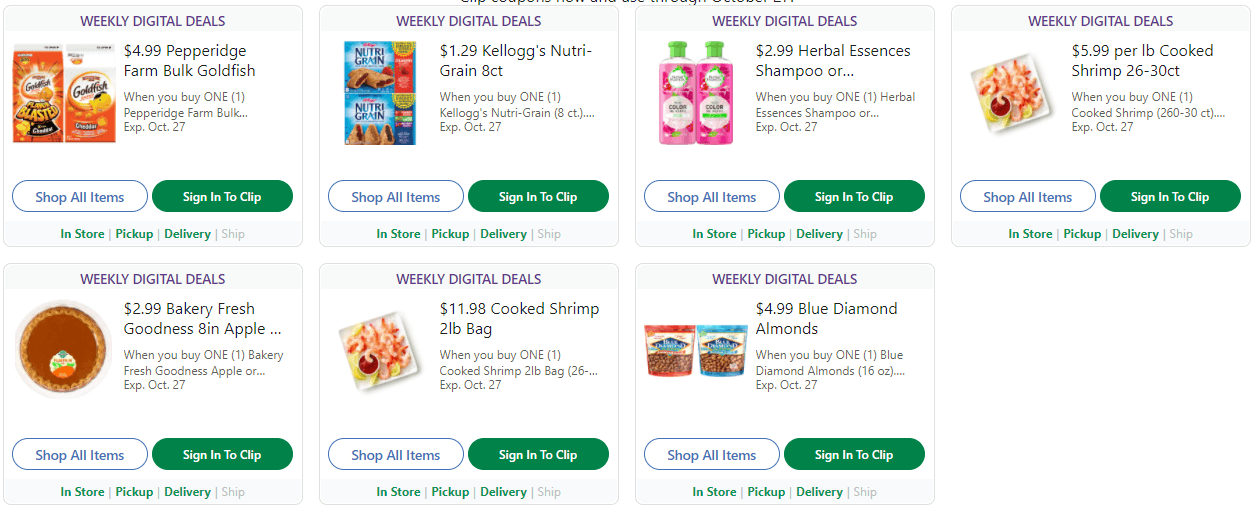Click the Cooked Shrimp 2lb Bag image
The width and height of the screenshot is (1258, 516).
tap(378, 352)
